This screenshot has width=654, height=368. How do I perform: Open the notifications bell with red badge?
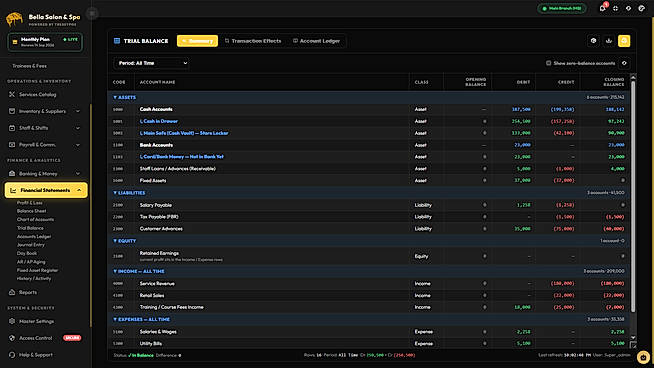pos(602,8)
